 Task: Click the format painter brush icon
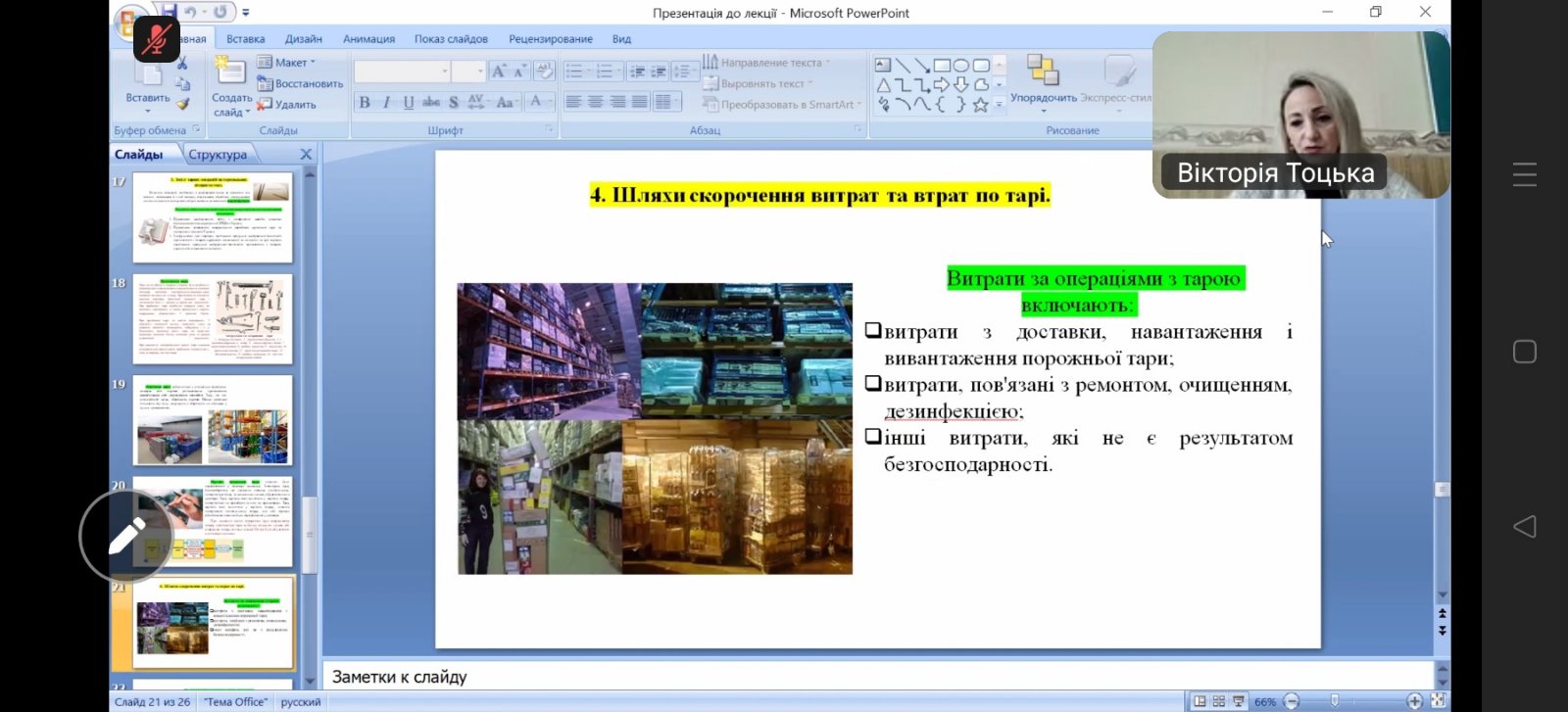[183, 104]
